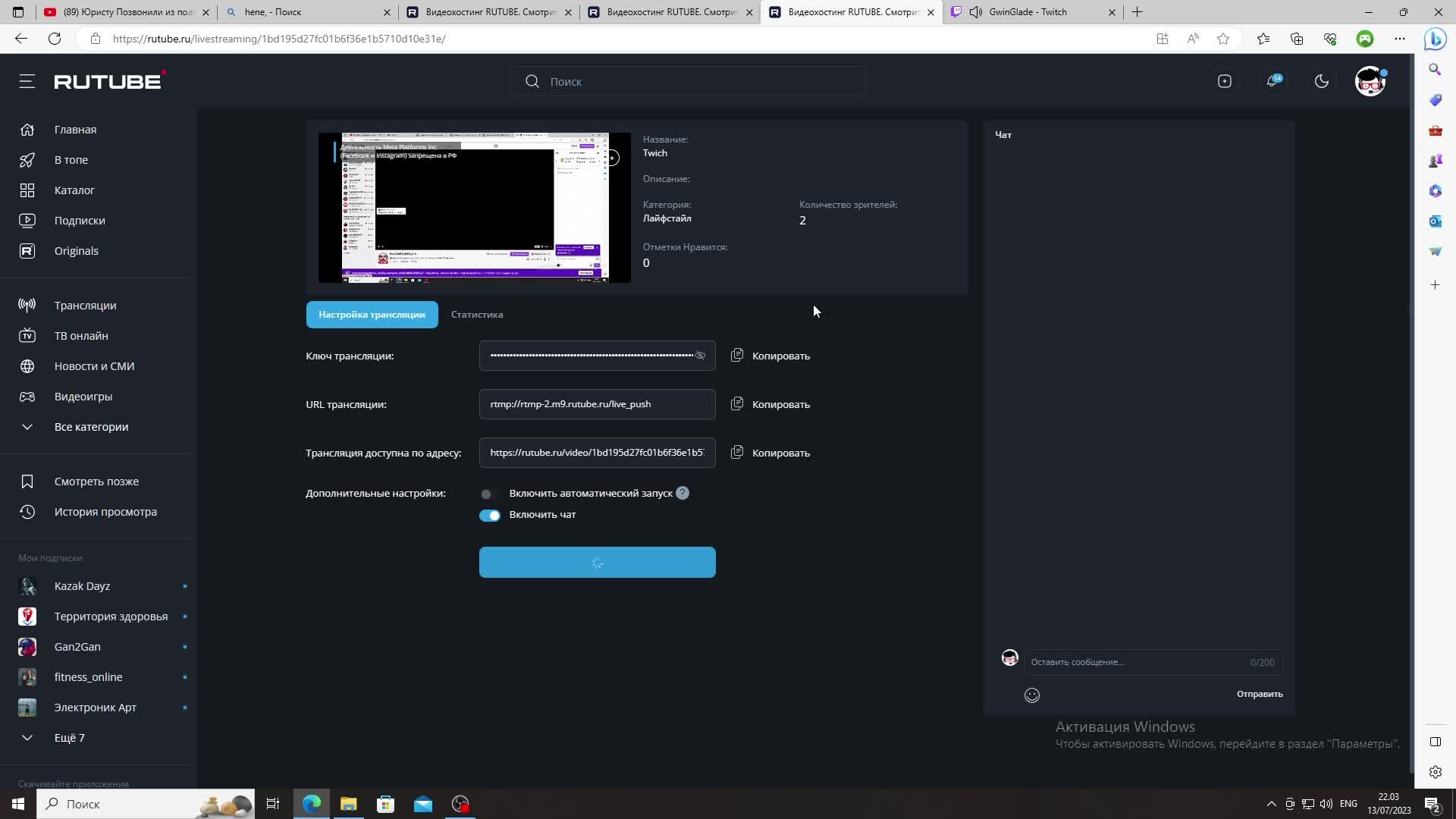Show hidden system tray icons
Screen dimensions: 1456x819
tap(1271, 804)
